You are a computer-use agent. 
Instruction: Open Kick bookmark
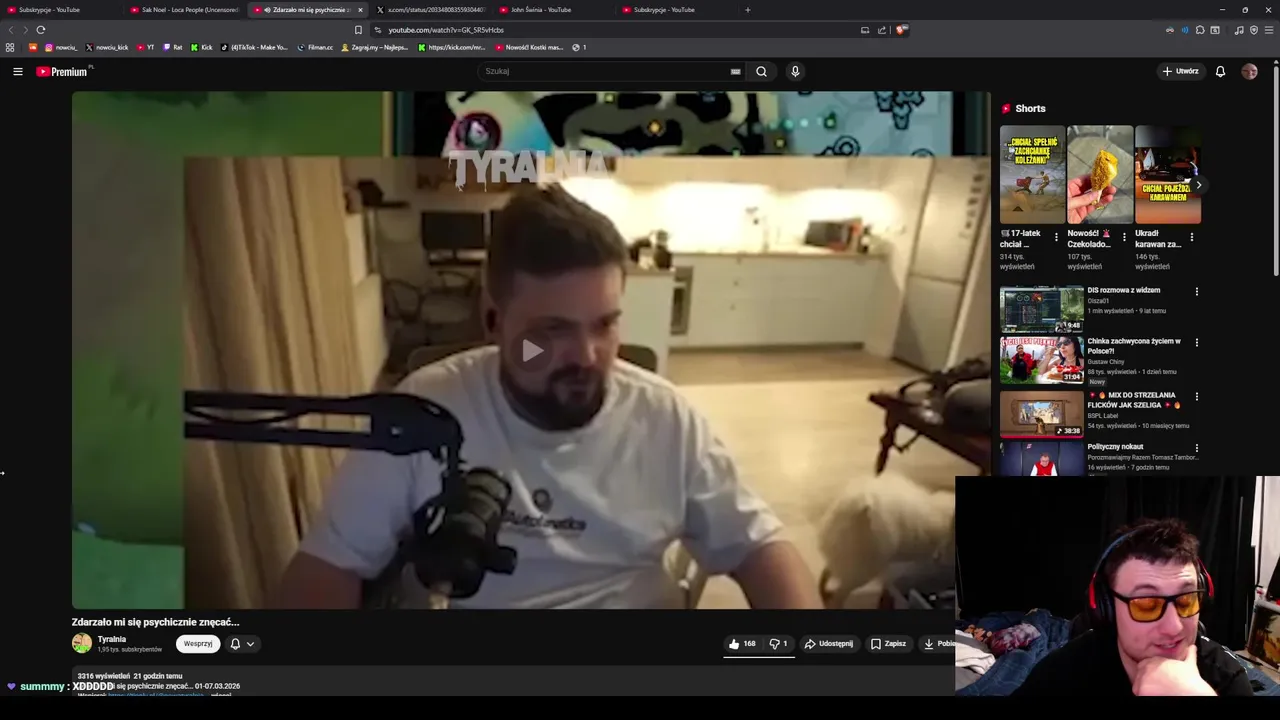point(202,47)
